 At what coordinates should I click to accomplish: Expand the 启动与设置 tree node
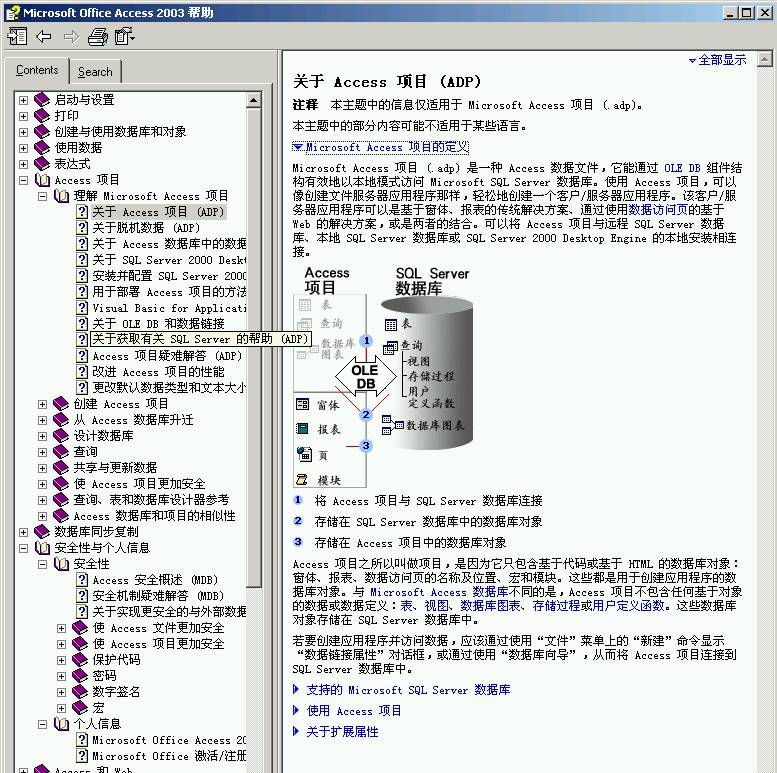coord(23,100)
